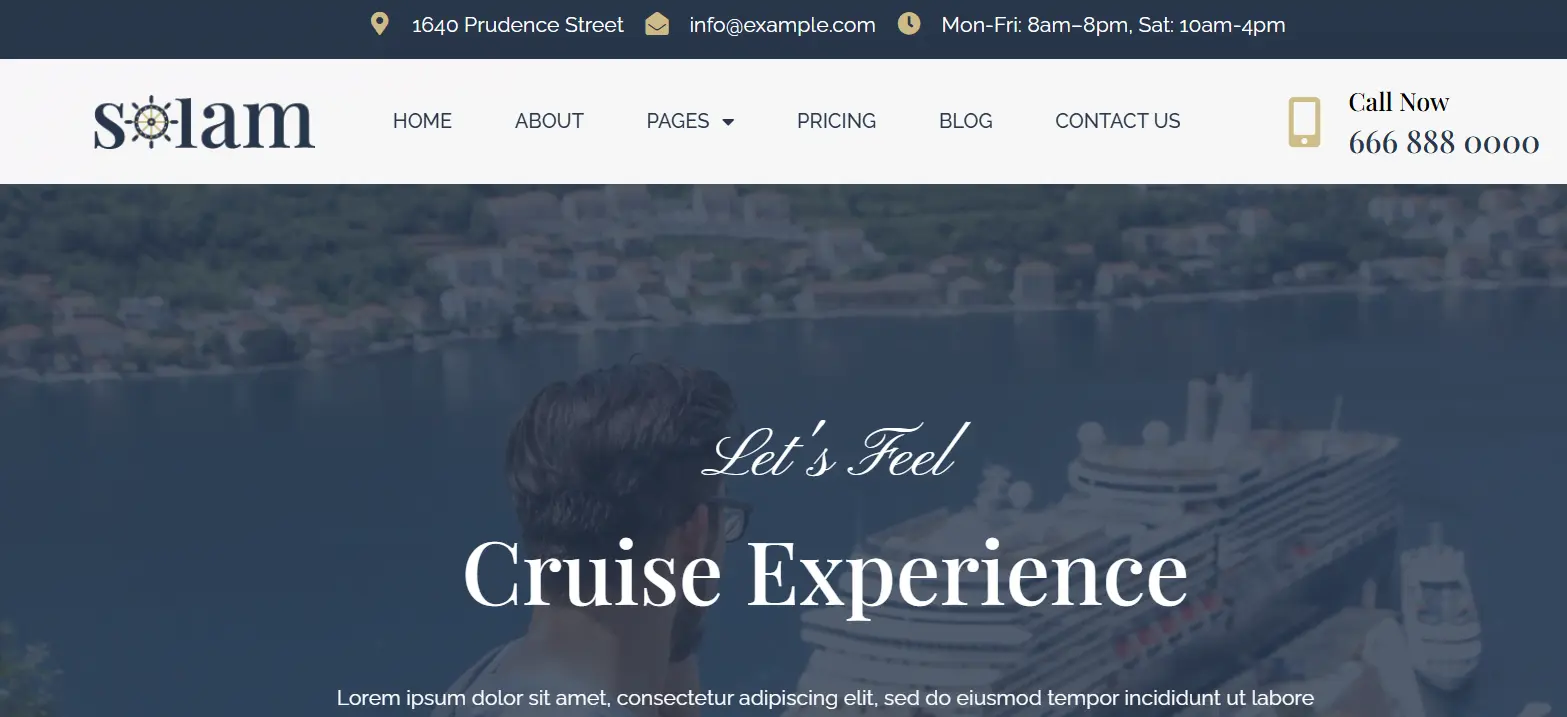Click the mobile phone icon beside Call Now

click(x=1304, y=122)
